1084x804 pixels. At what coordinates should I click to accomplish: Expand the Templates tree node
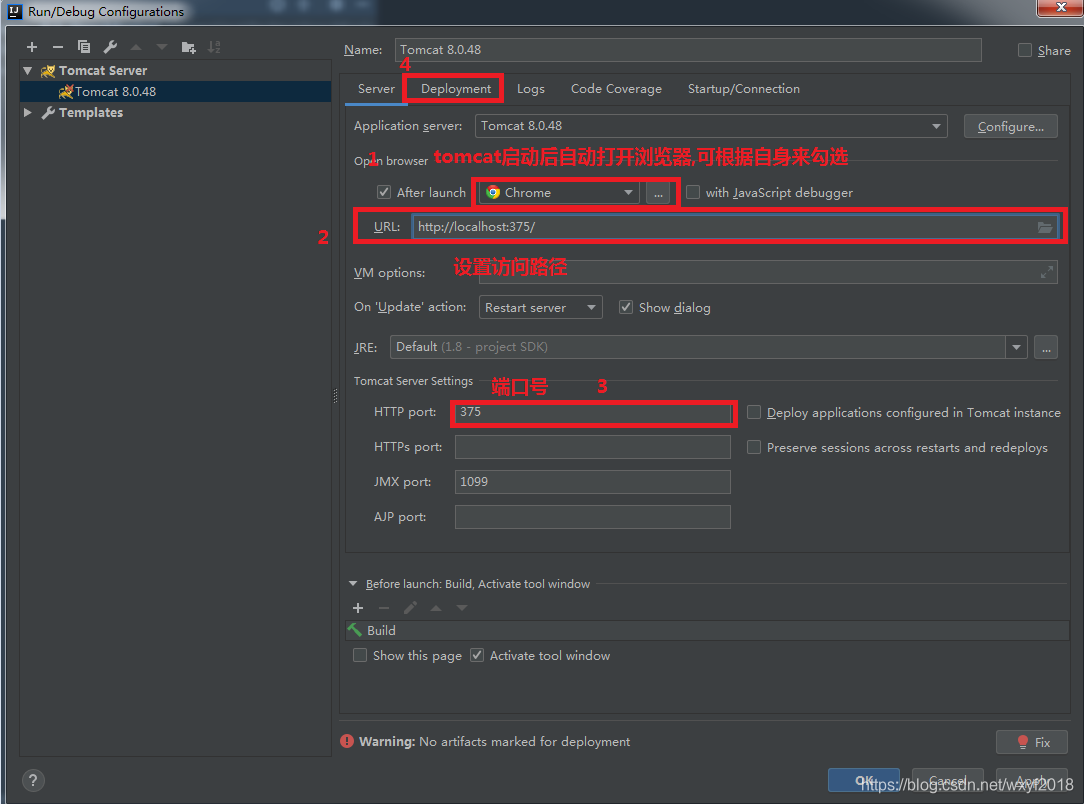click(x=28, y=113)
